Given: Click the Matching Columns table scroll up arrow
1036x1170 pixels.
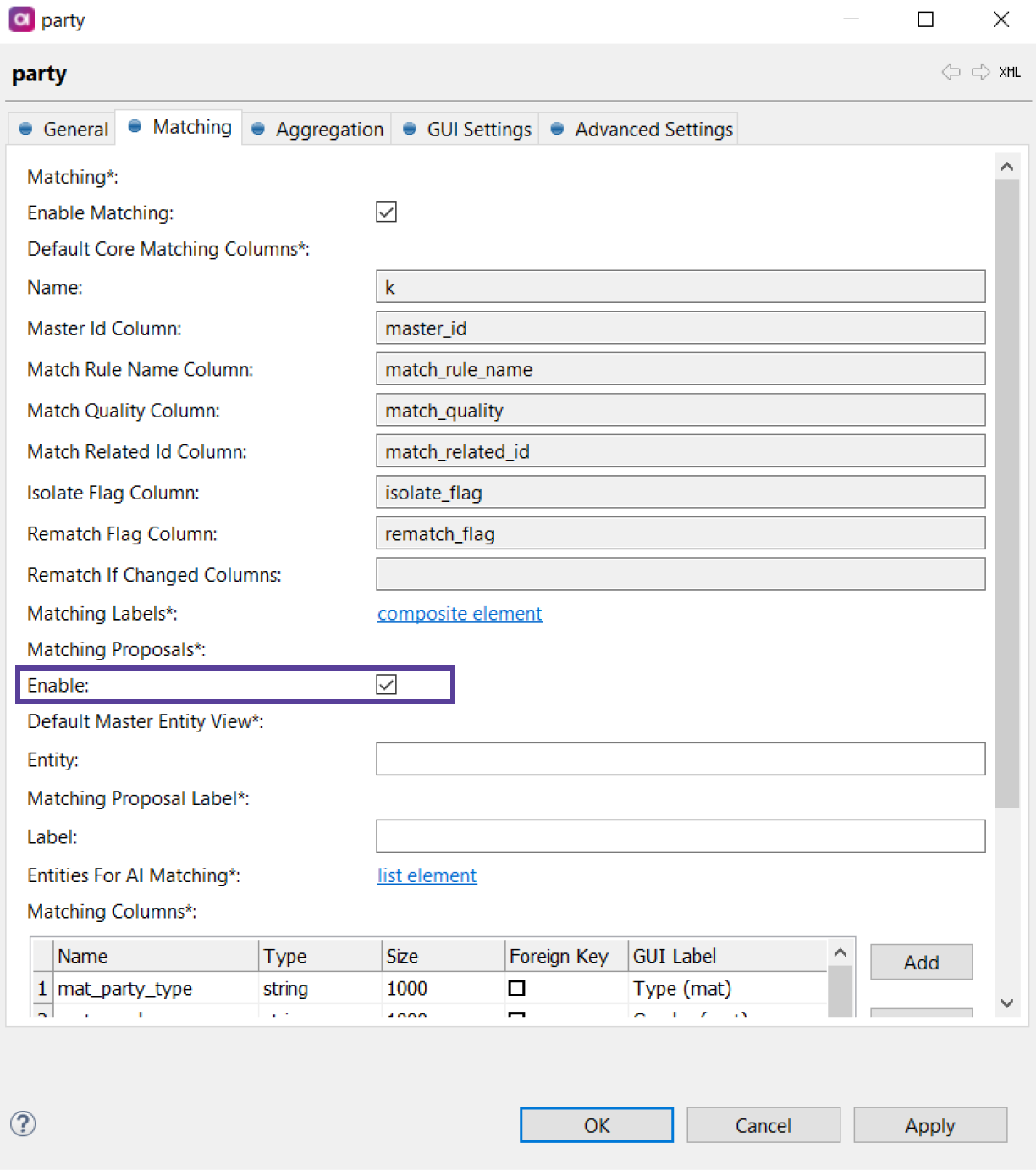Looking at the screenshot, I should [x=840, y=952].
